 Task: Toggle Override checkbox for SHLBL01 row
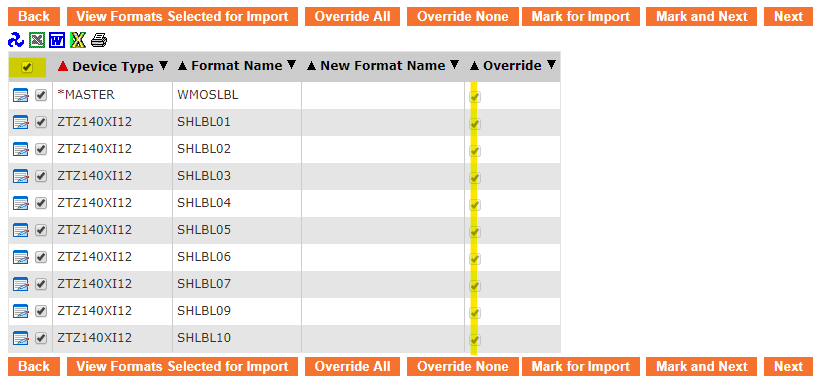pos(475,124)
